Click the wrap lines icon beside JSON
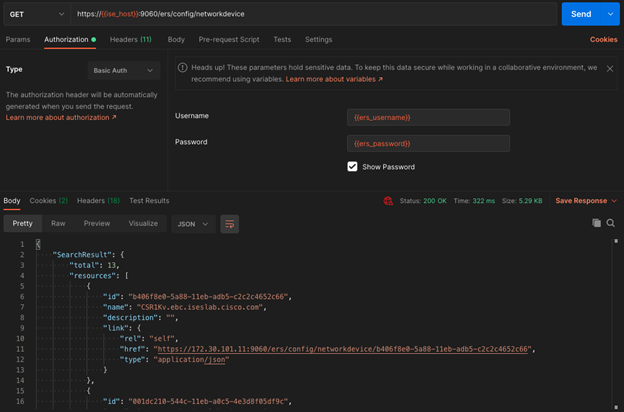624x412 pixels. (230, 224)
